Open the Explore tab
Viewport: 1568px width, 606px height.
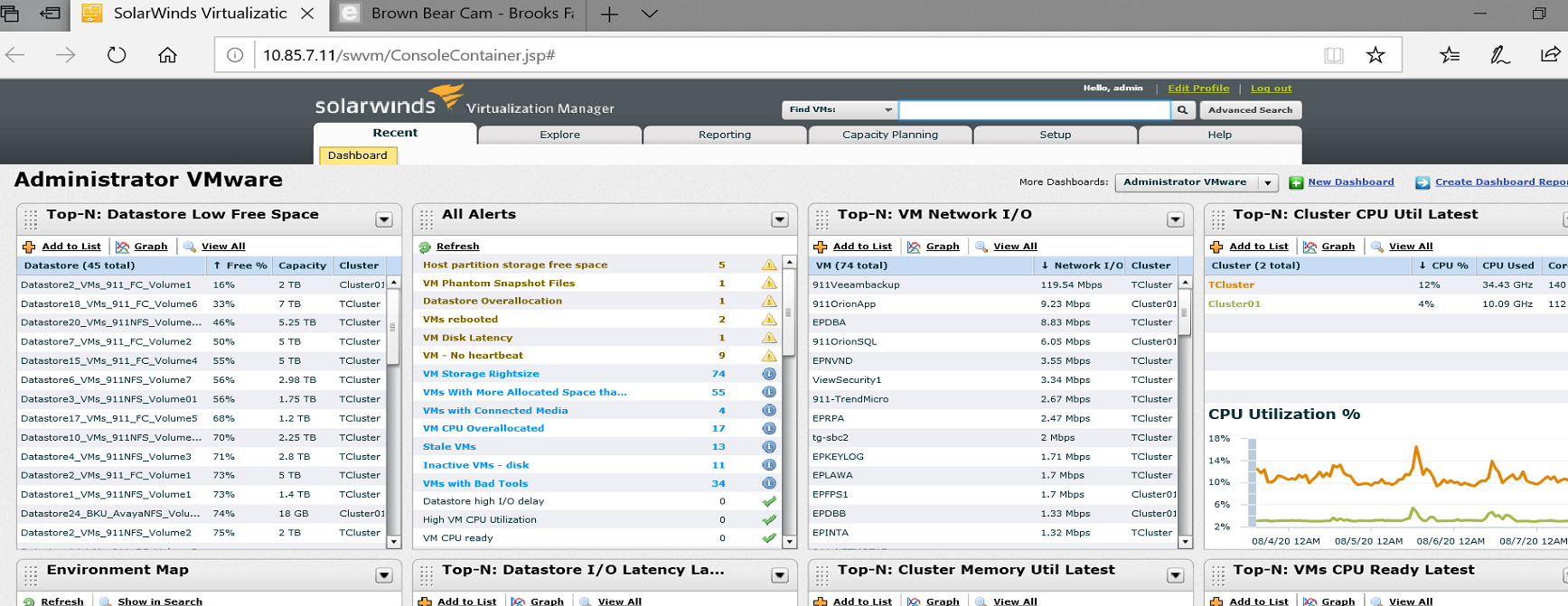pos(560,135)
